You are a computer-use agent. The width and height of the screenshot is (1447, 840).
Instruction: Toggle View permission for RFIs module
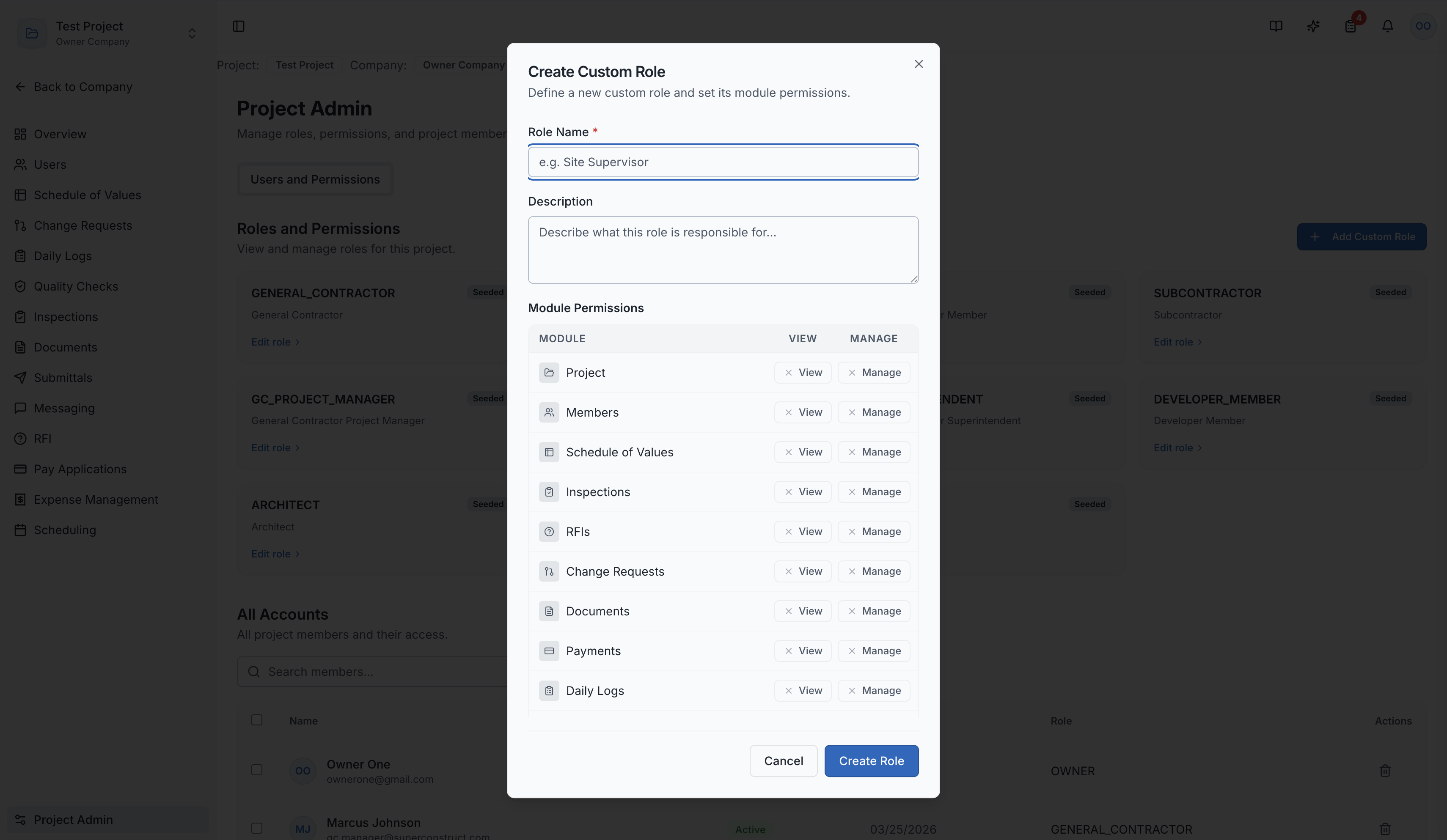pyautogui.click(x=803, y=532)
